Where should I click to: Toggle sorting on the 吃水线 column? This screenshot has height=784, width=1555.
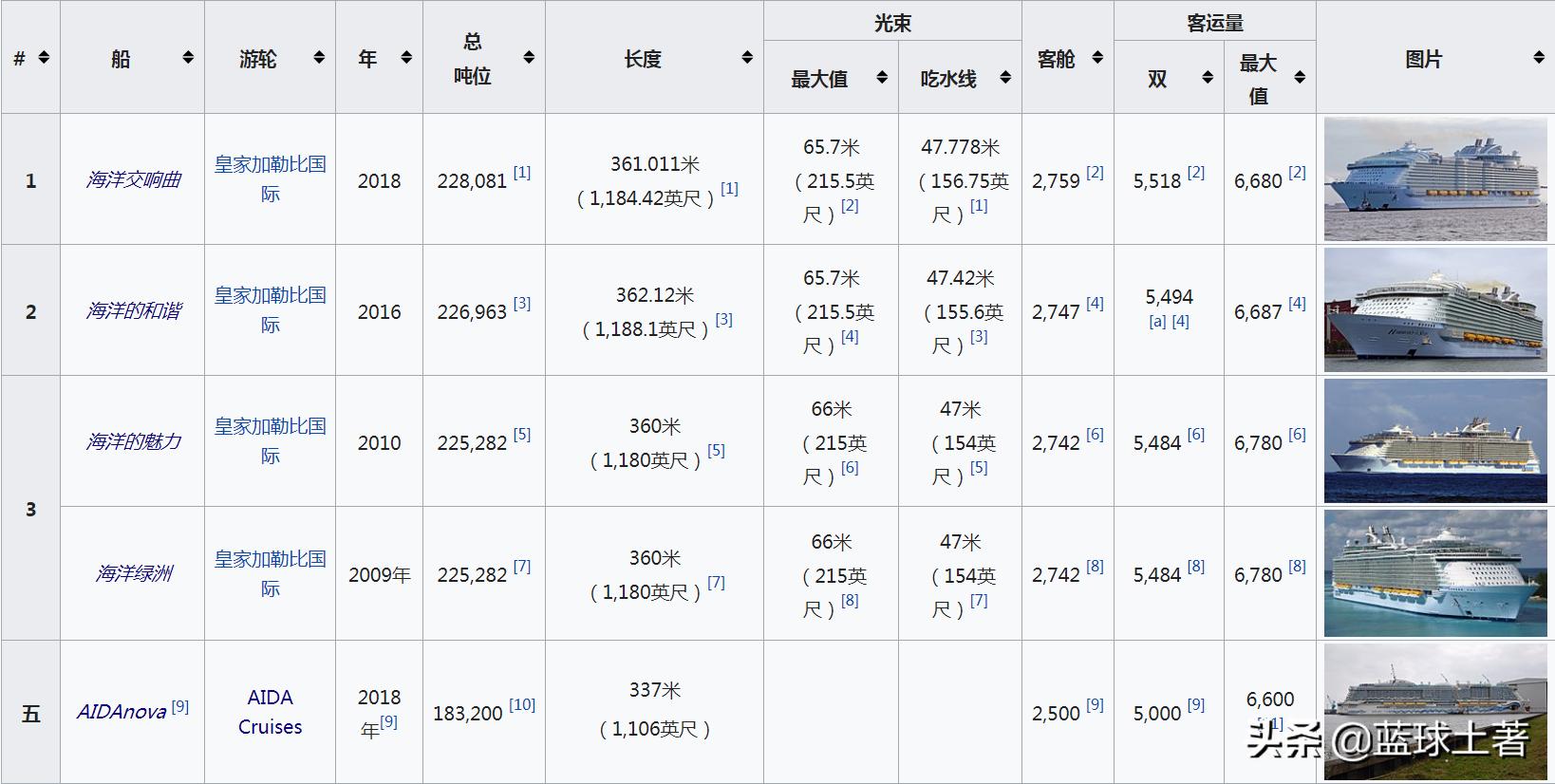point(1004,78)
